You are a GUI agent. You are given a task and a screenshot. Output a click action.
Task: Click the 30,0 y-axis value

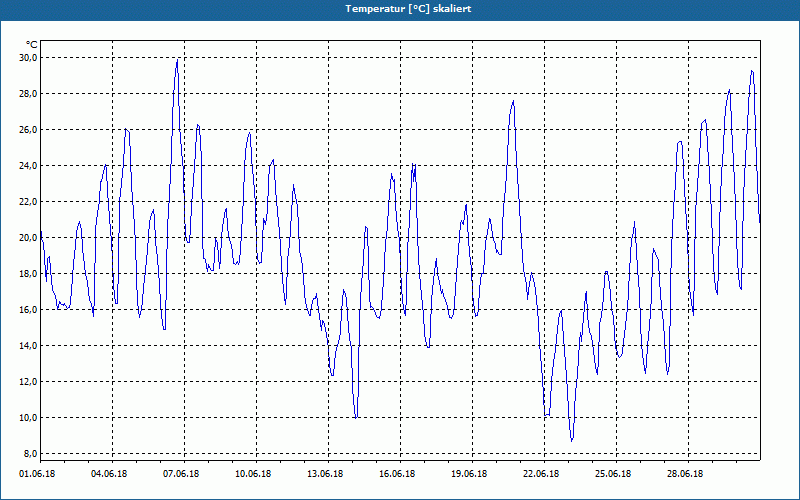coord(28,58)
